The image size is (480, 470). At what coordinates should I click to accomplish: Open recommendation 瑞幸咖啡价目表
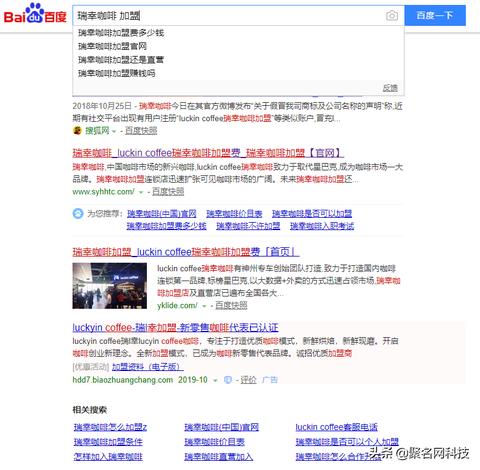tap(234, 214)
